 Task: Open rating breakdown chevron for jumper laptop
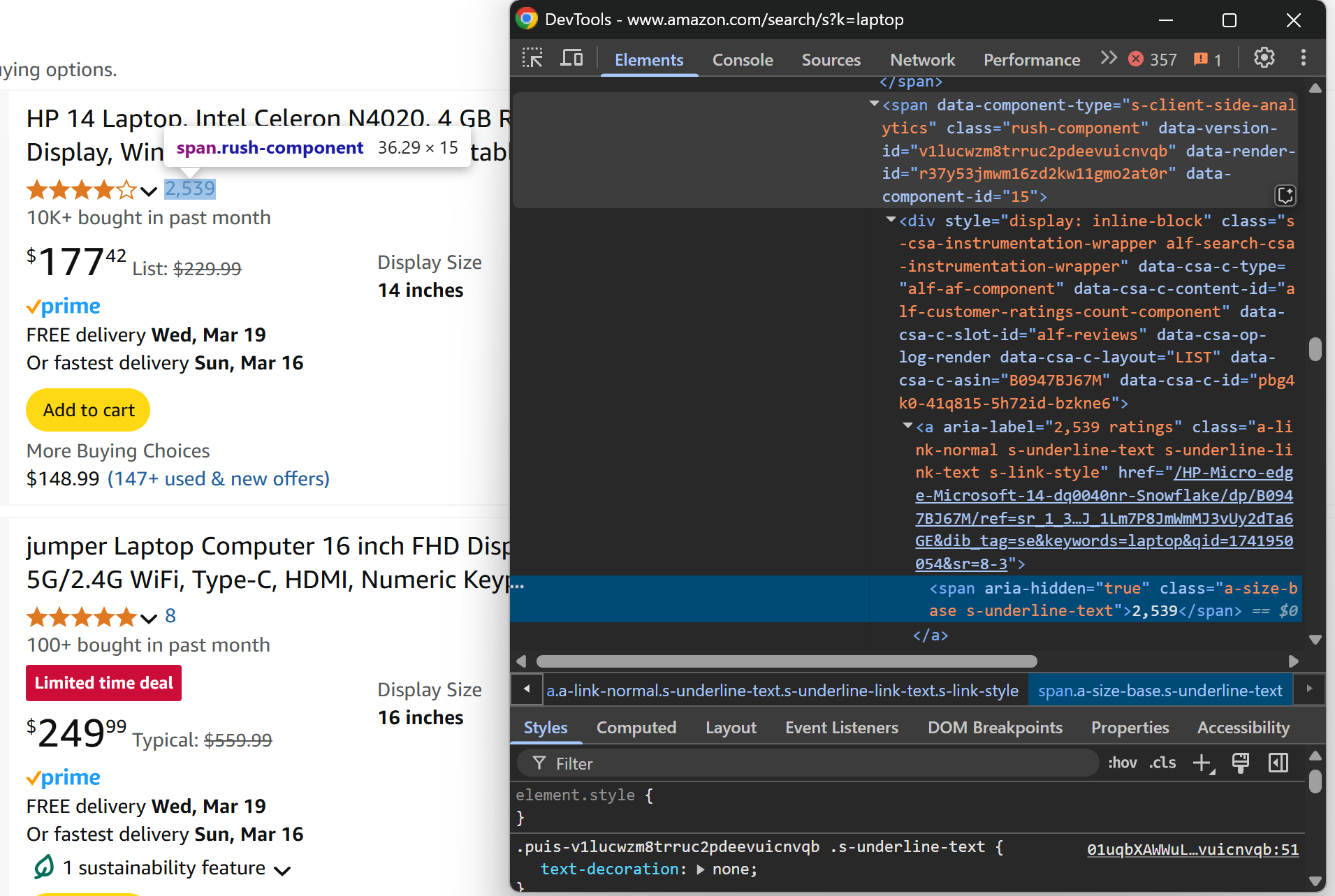coord(148,618)
